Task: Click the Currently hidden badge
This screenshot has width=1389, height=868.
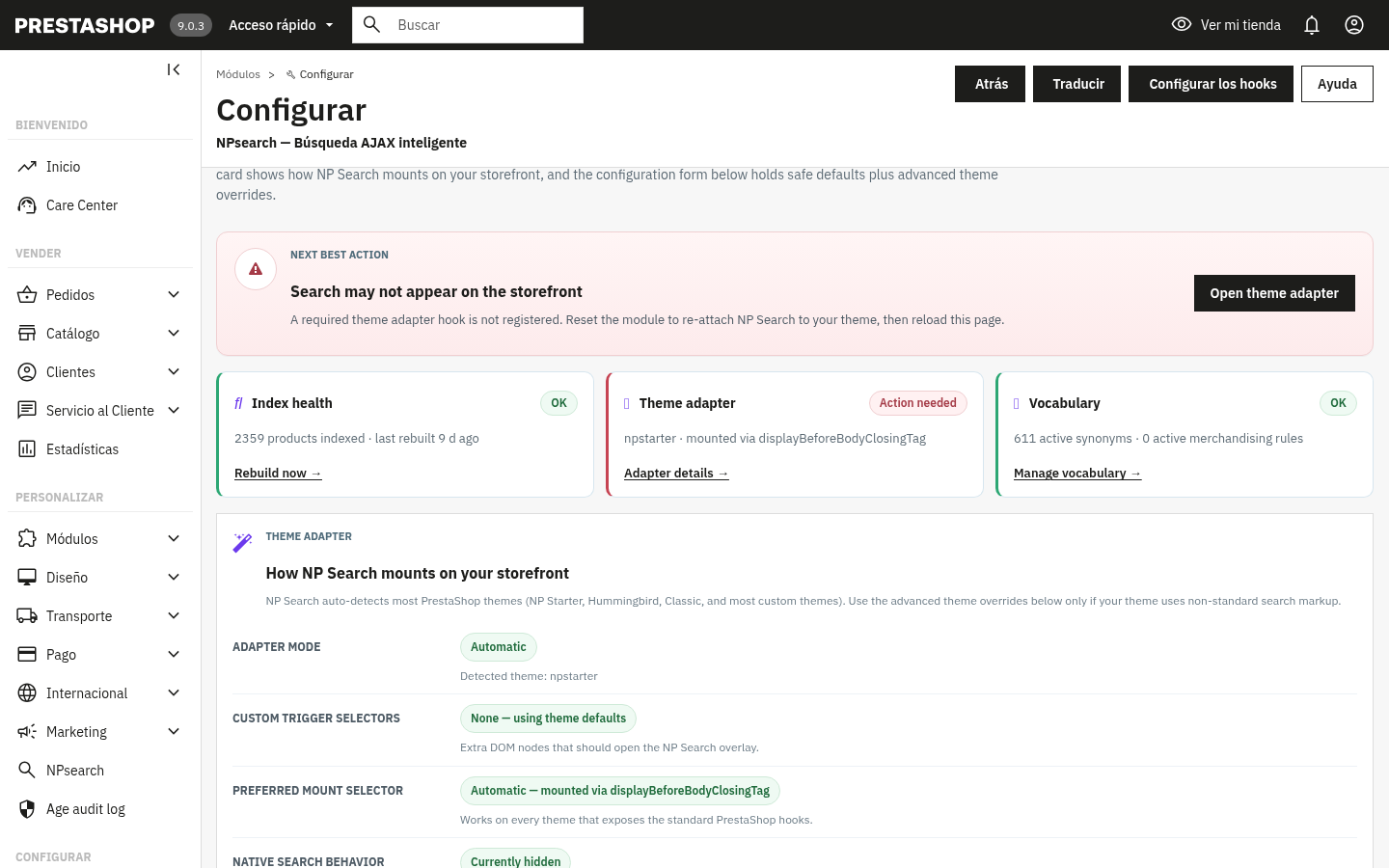Action: tap(515, 860)
